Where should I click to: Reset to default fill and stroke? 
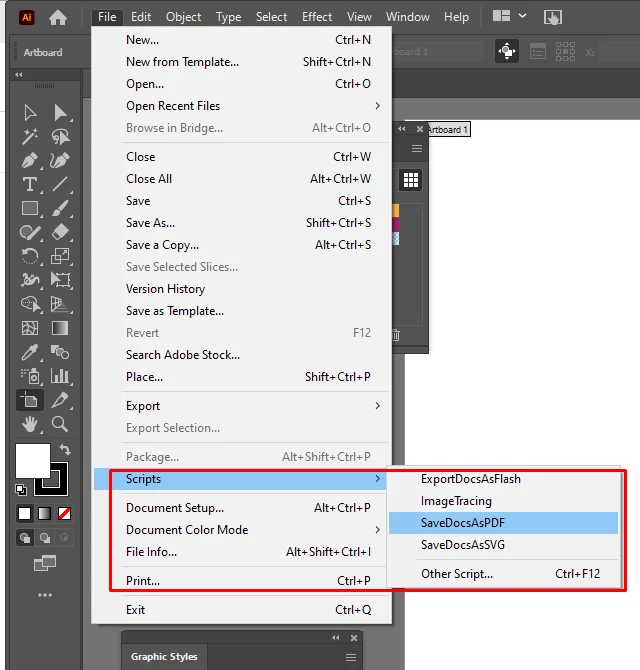point(21,490)
